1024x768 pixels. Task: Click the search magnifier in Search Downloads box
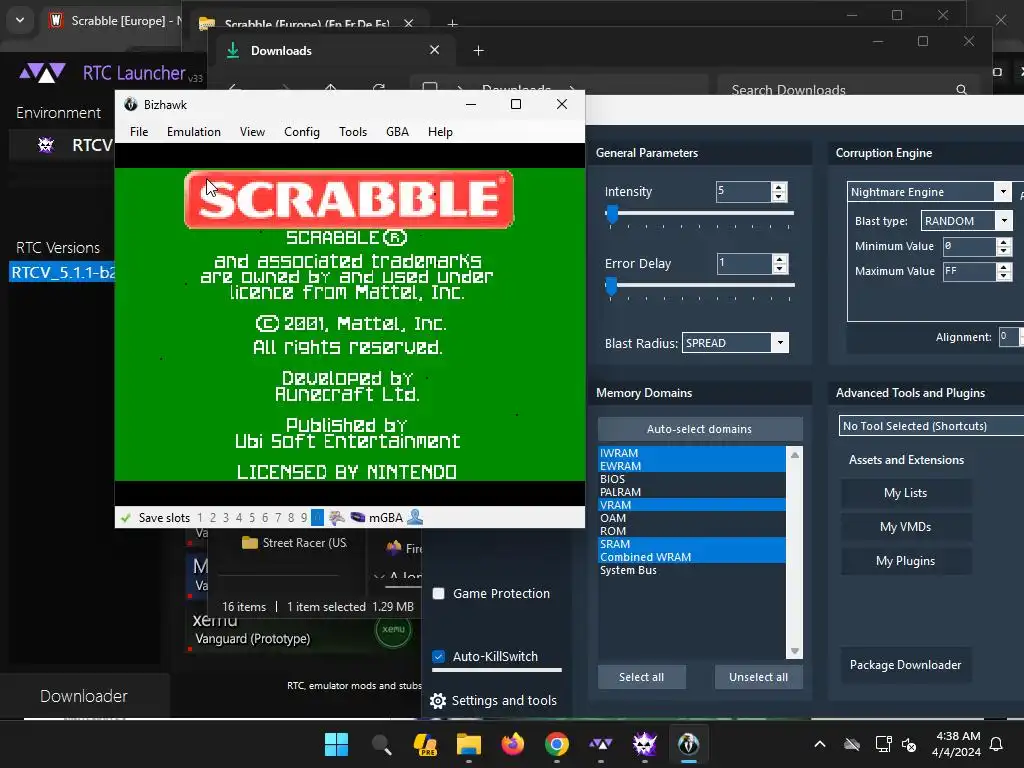[x=961, y=89]
